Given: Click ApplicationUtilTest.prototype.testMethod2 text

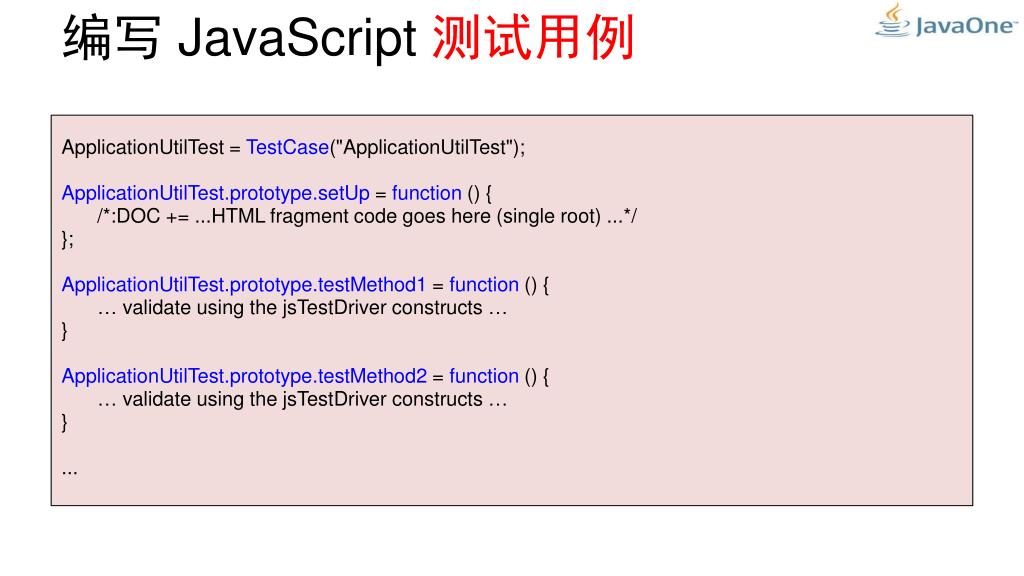Looking at the screenshot, I should click(x=244, y=376).
